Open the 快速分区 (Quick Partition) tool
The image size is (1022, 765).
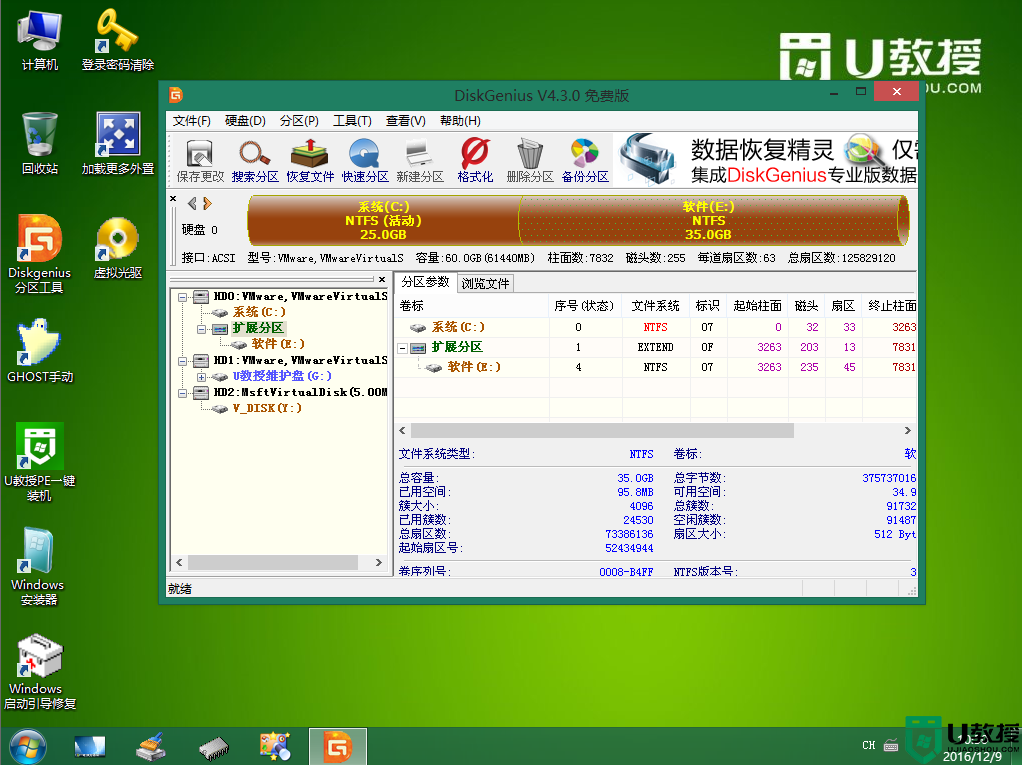tap(365, 161)
